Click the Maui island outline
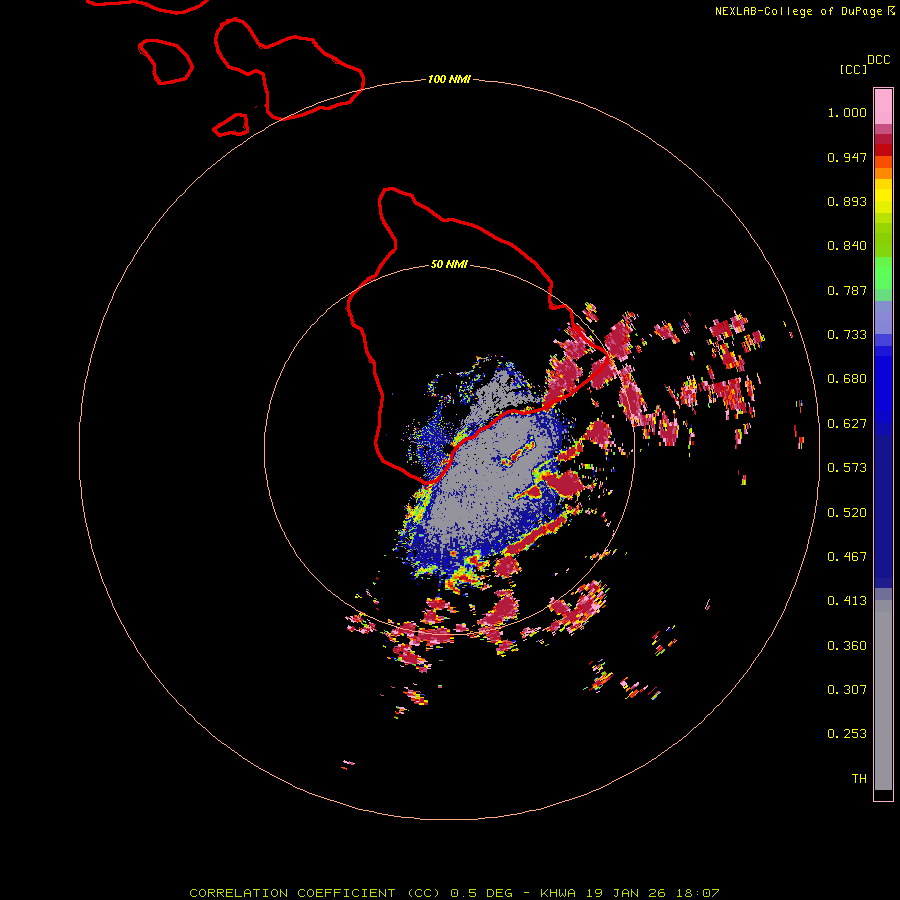Image resolution: width=900 pixels, height=900 pixels. coord(289,69)
